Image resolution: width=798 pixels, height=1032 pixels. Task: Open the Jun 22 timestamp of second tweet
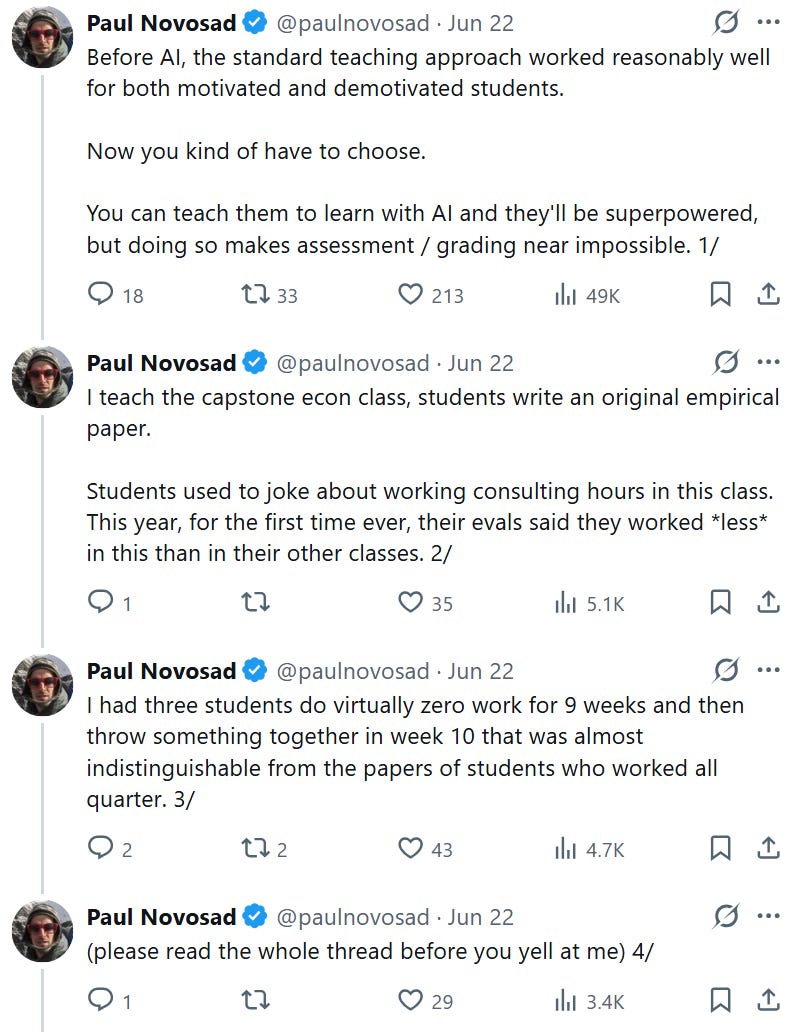(x=481, y=363)
